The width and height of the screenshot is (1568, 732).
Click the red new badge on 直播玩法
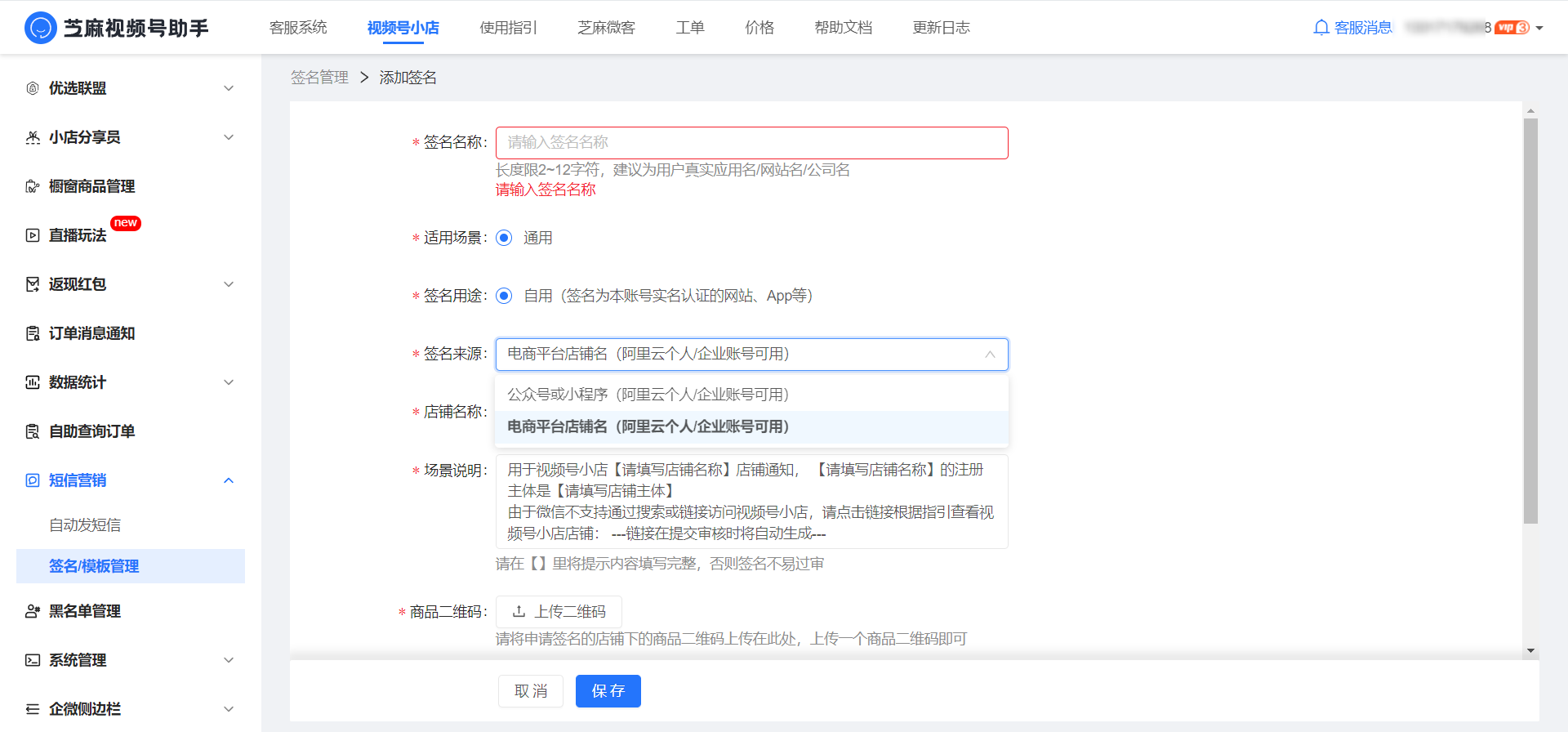click(x=126, y=223)
